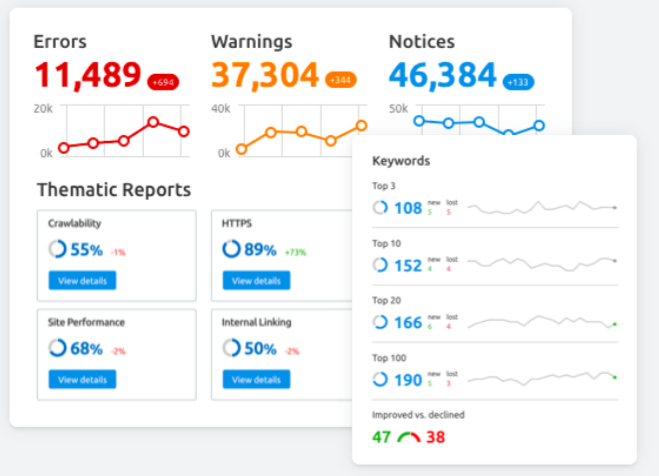659x476 pixels.
Task: Click the Top 3 keywords sparkline chart
Action: click(x=540, y=207)
